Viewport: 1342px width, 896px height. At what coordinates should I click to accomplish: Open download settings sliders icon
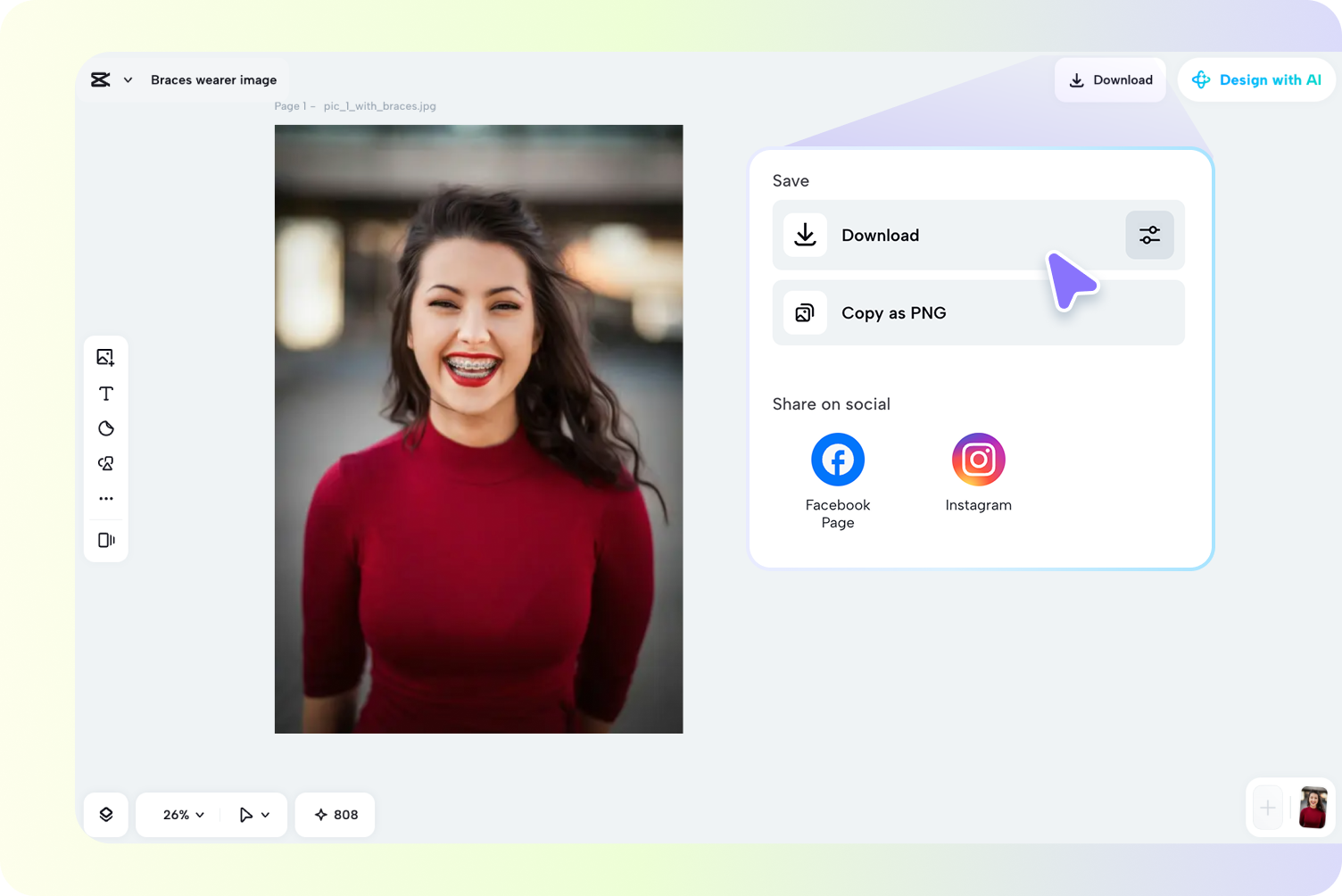(x=1149, y=235)
